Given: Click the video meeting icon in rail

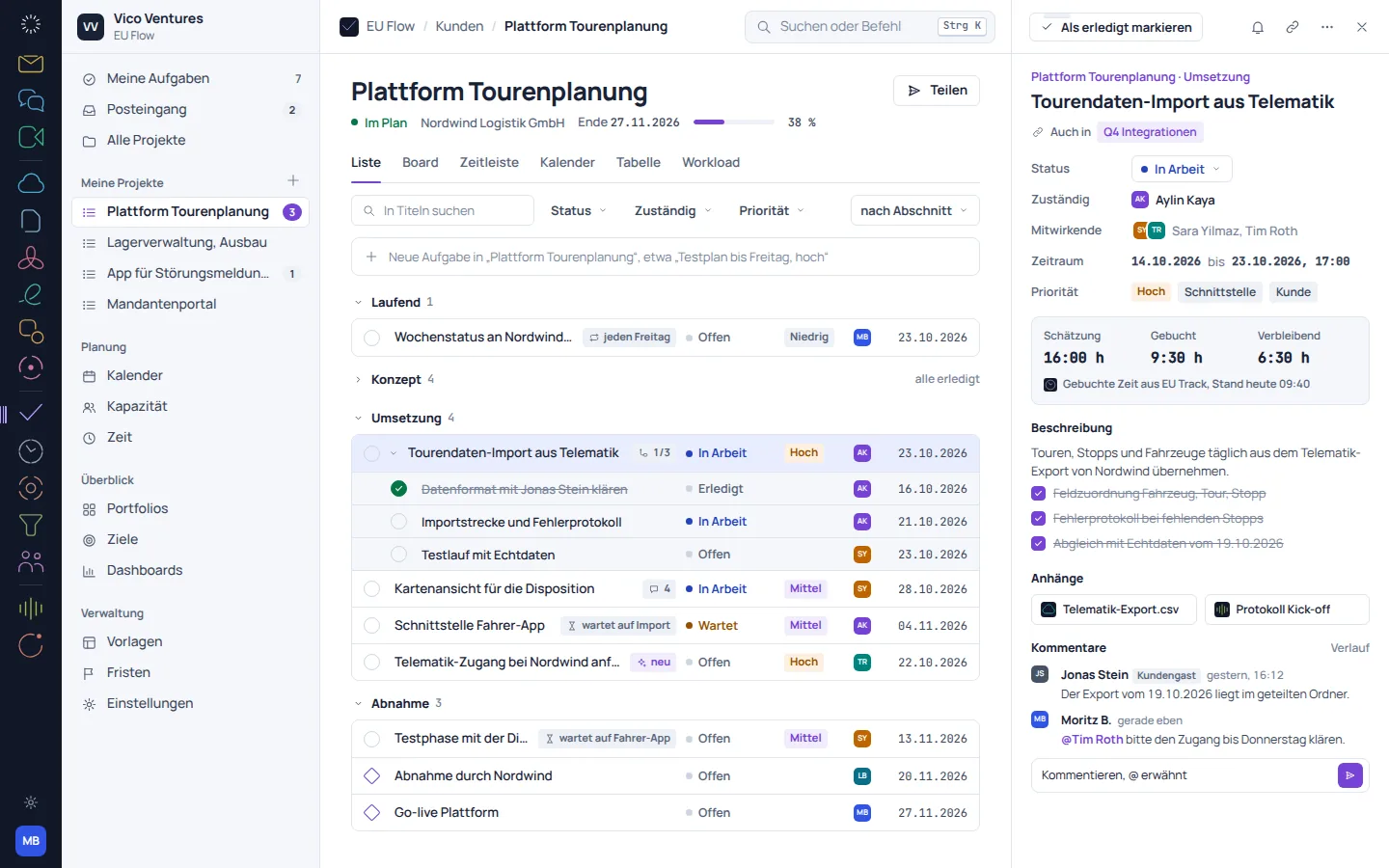Looking at the screenshot, I should (31, 137).
